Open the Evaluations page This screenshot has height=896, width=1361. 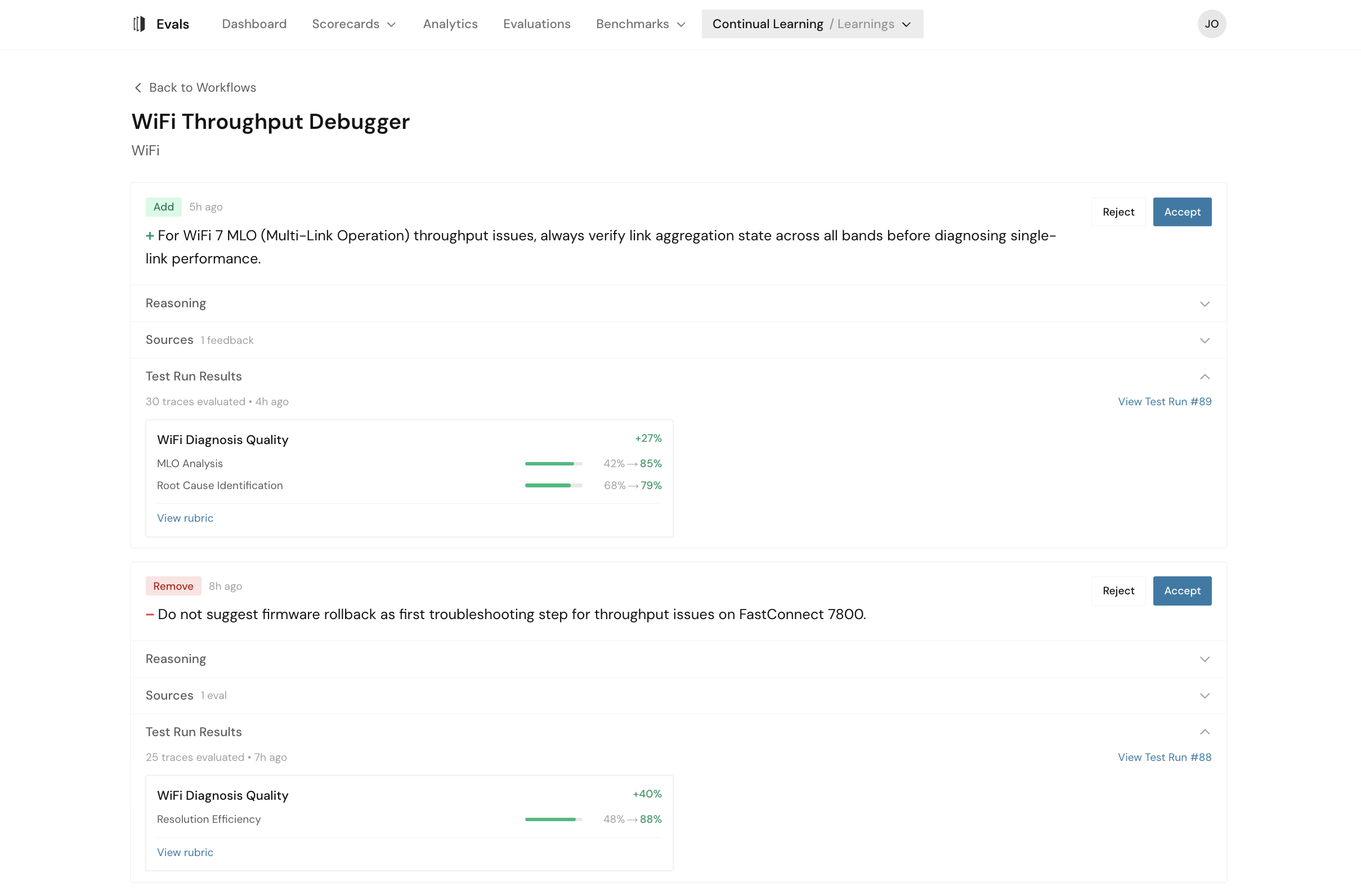tap(536, 24)
